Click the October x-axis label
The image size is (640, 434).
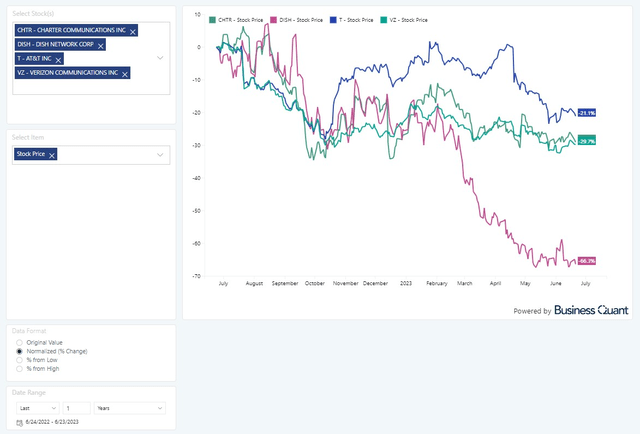tap(315, 283)
